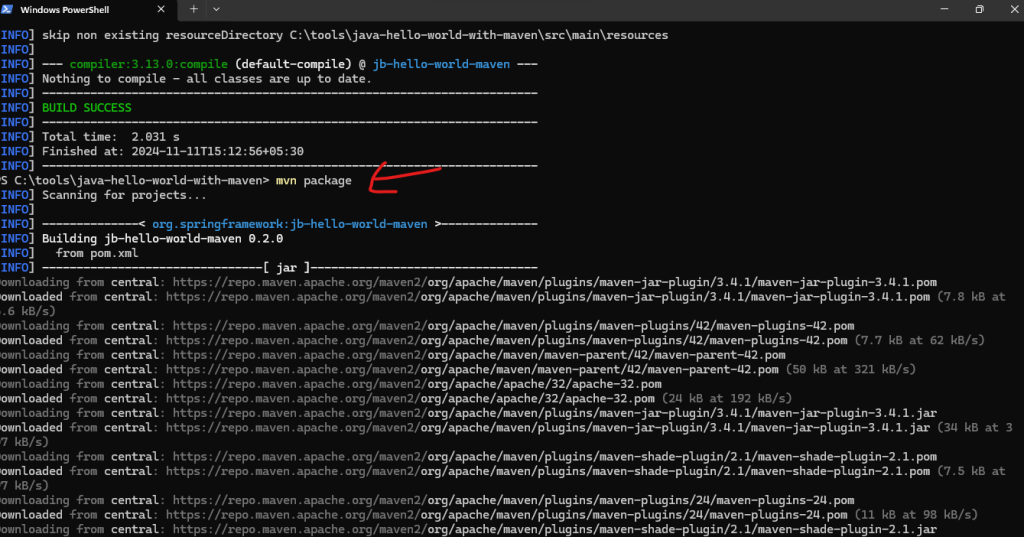
Task: Open the maven-plugins-42.pom download URL
Action: tap(510, 326)
